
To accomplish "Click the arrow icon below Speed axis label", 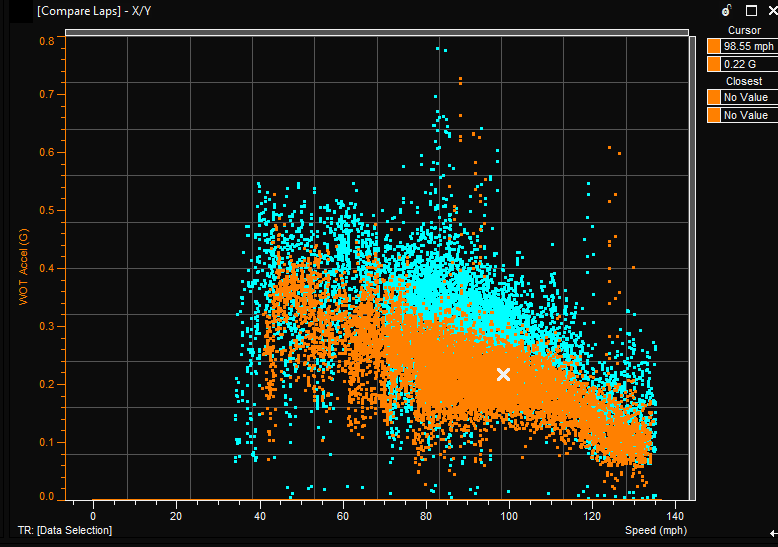I will [774, 534].
